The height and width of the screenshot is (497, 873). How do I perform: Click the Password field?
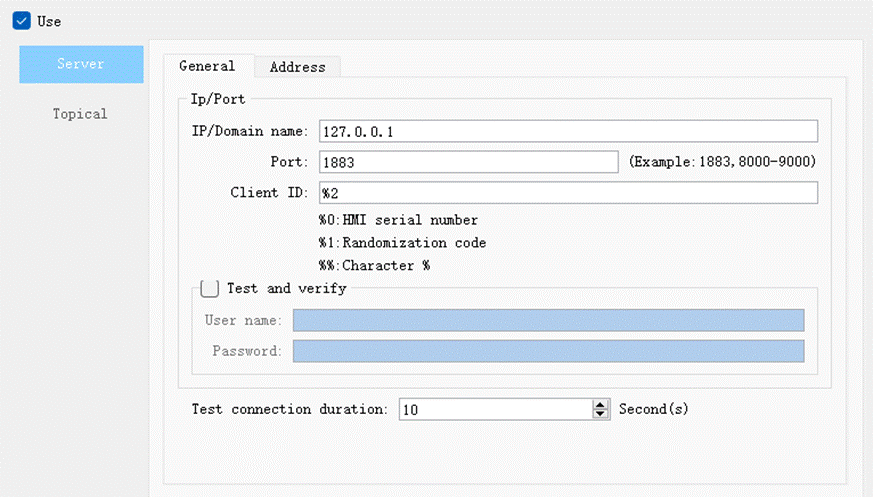(548, 351)
